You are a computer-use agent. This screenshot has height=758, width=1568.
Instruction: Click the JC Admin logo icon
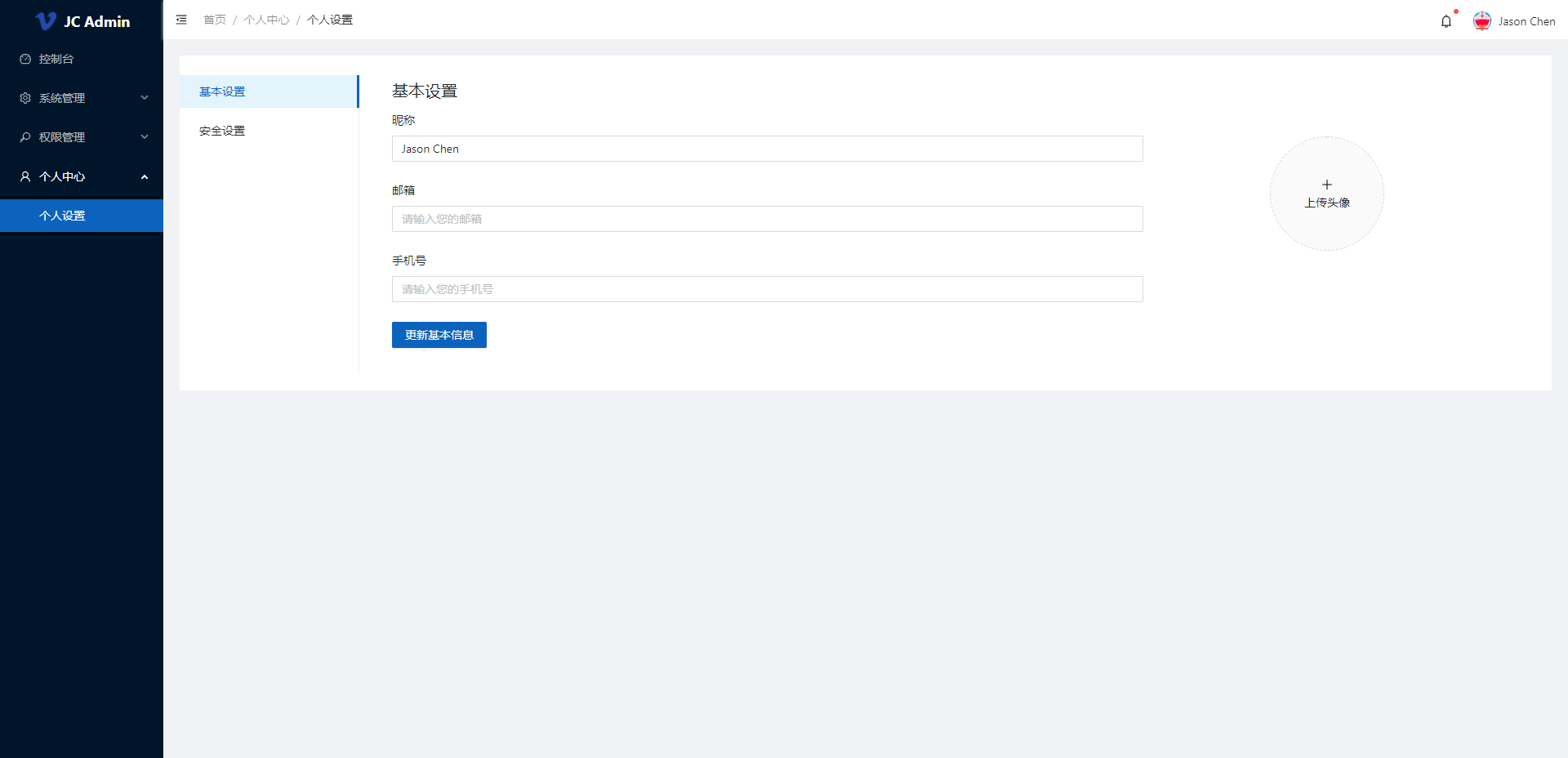46,20
